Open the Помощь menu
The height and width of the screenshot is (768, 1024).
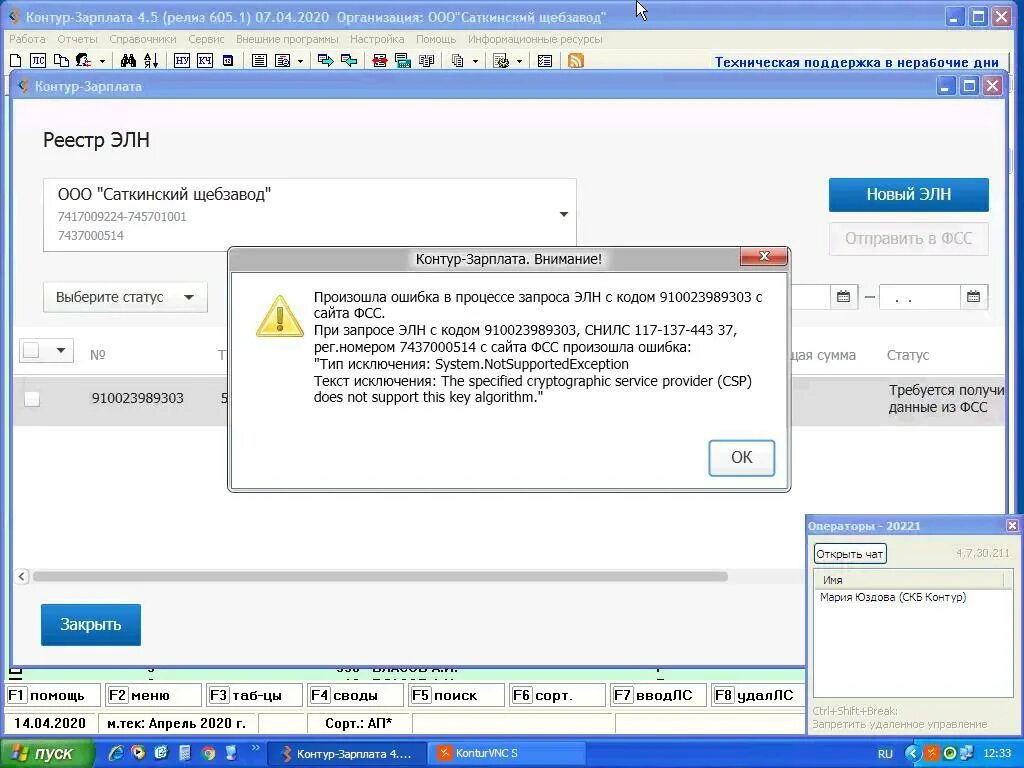click(436, 39)
